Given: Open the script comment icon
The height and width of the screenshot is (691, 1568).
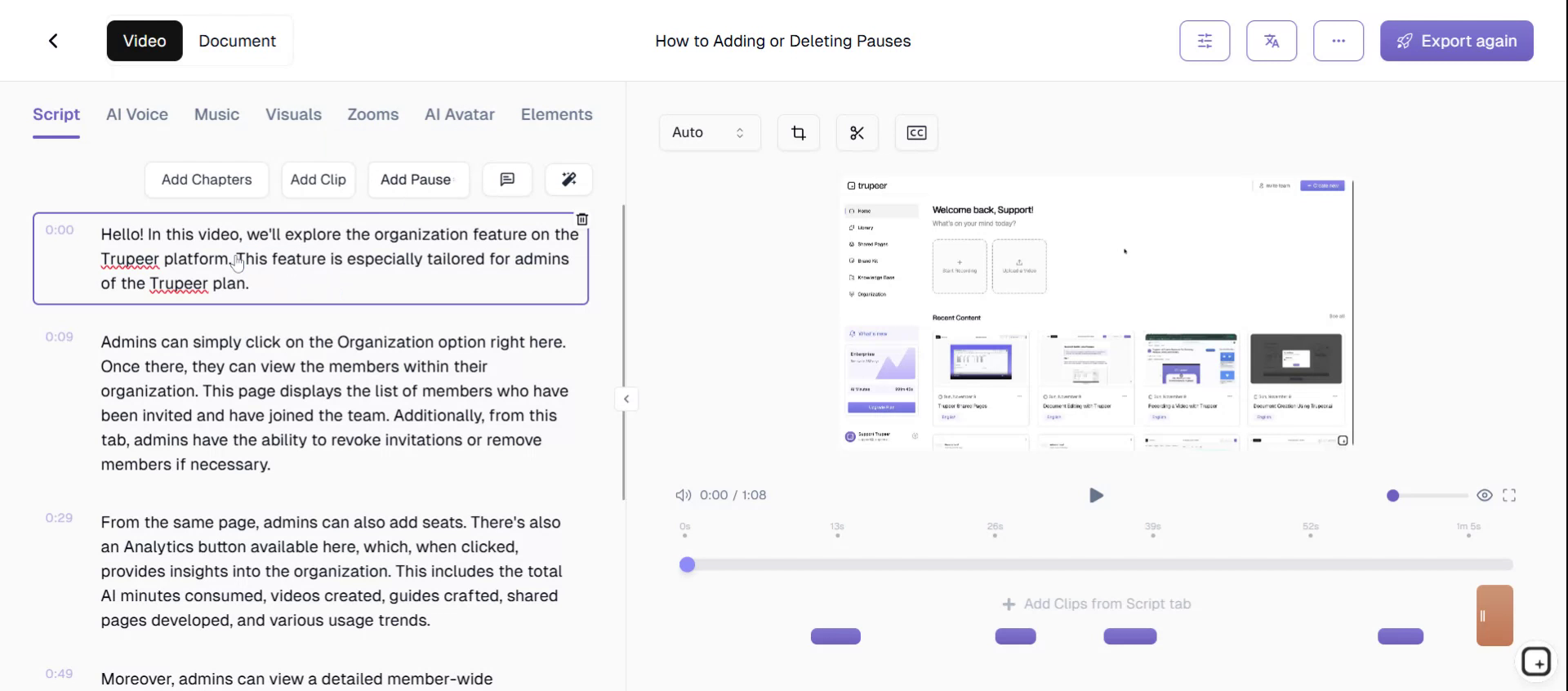Looking at the screenshot, I should [507, 180].
